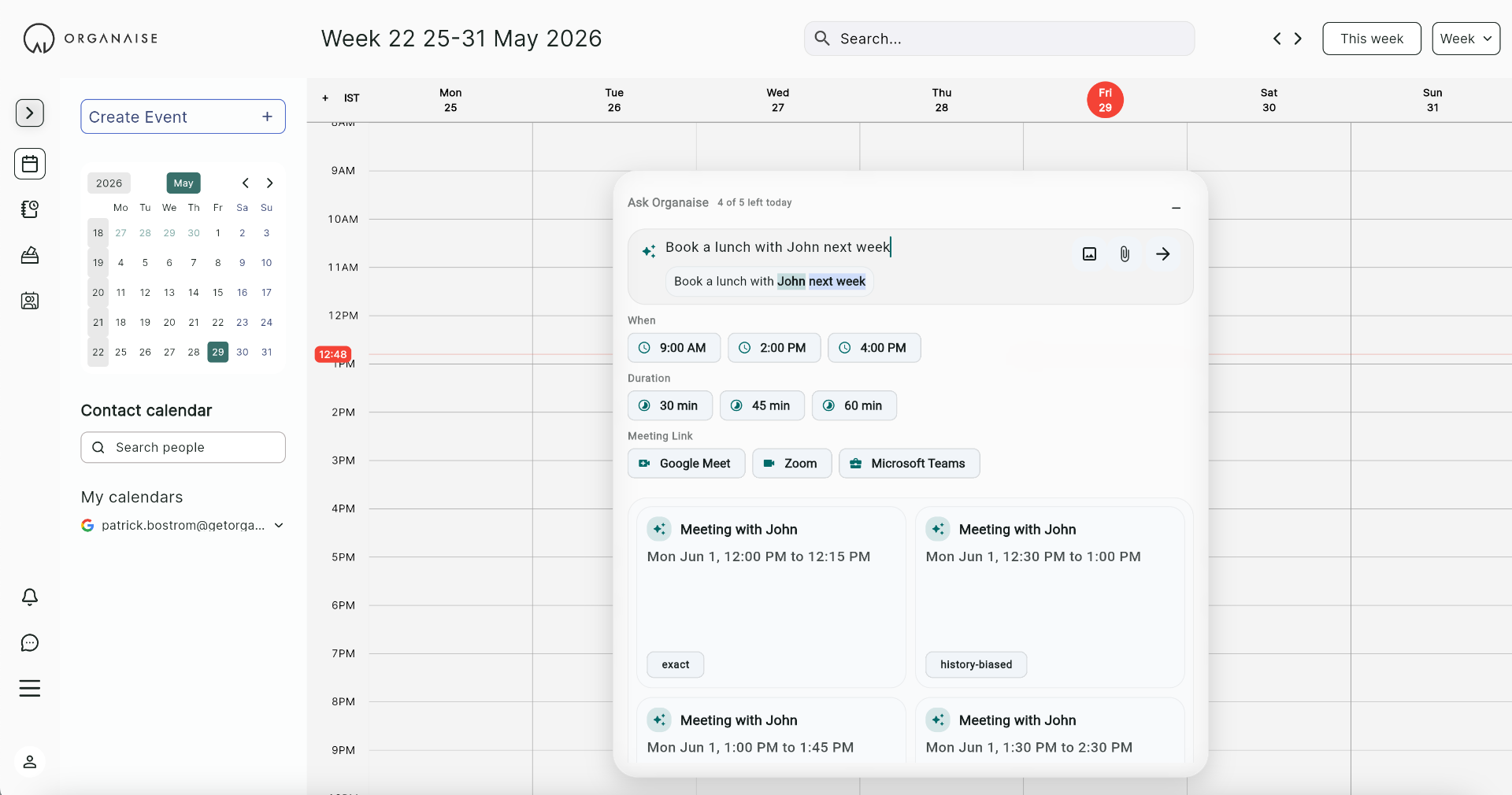Choose suggestion Mon Jun 1, 12:30 PM to 1:00 PM

click(1050, 597)
